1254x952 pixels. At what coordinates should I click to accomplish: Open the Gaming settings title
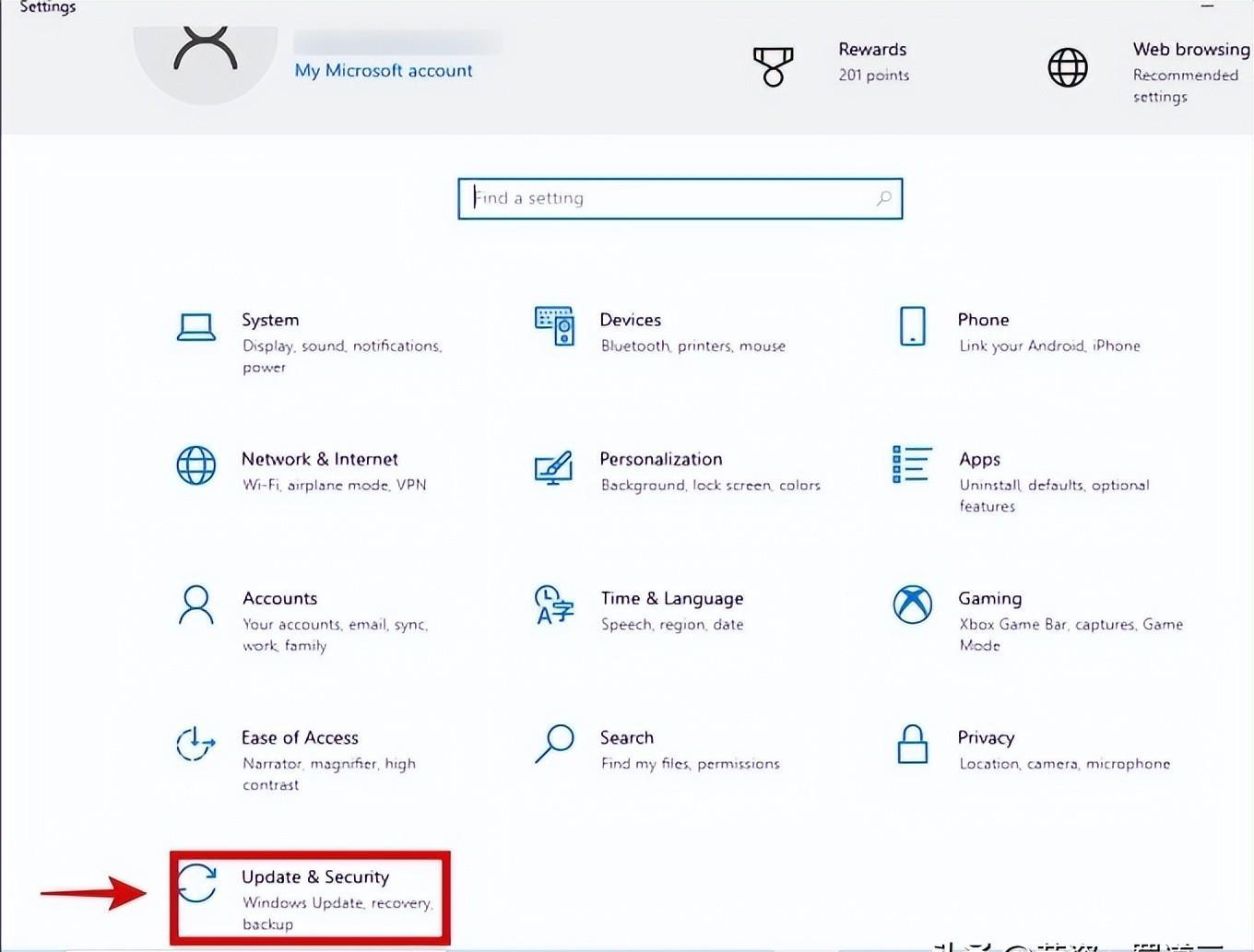[990, 599]
